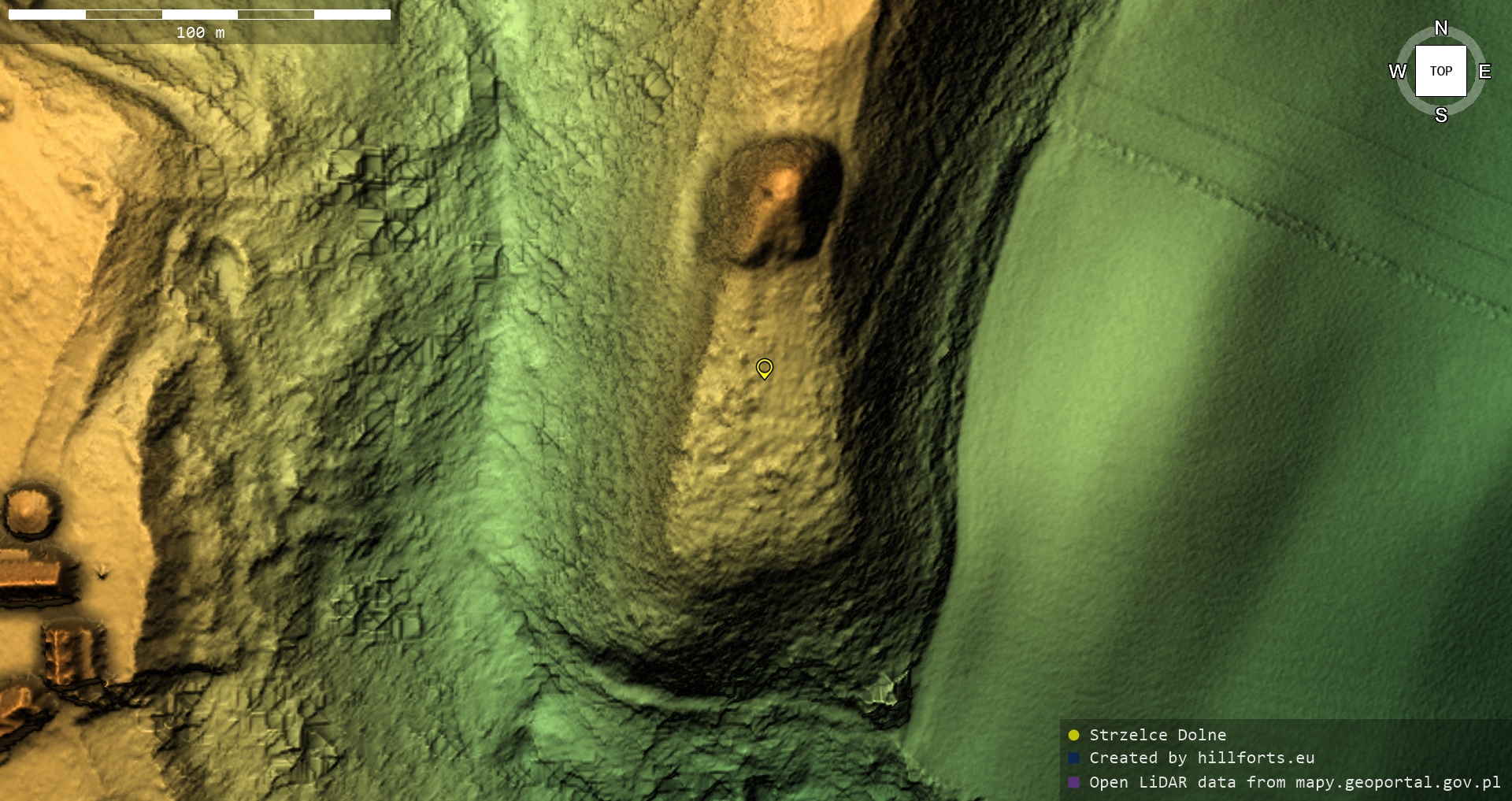
Task: Click the circular structure at the left edge
Action: tap(30, 510)
